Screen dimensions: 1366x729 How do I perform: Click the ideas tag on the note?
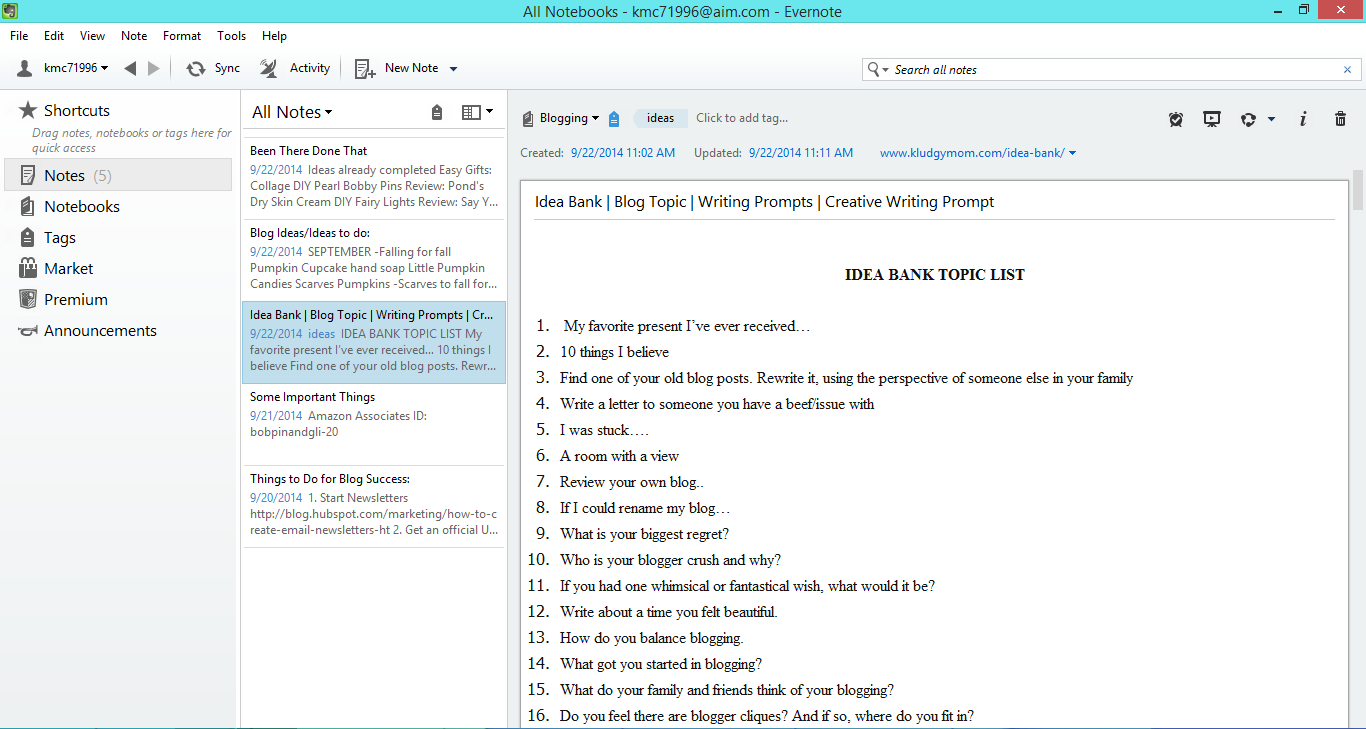660,118
